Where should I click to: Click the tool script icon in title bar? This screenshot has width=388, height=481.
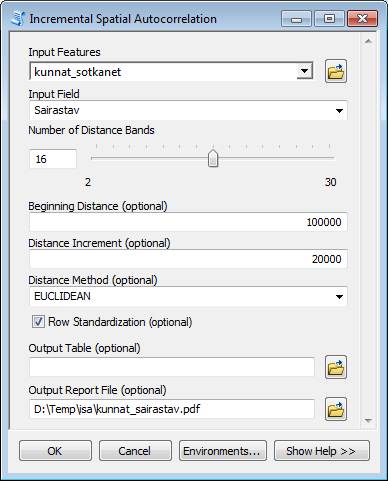point(17,19)
